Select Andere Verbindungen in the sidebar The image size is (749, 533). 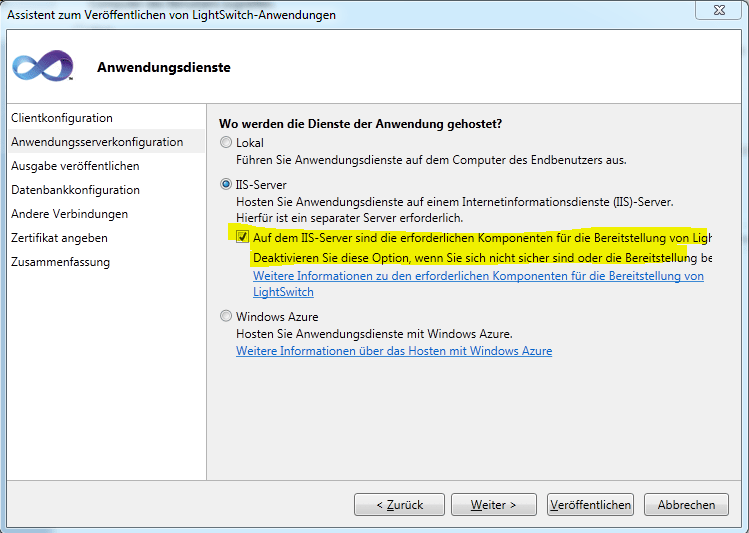point(69,213)
